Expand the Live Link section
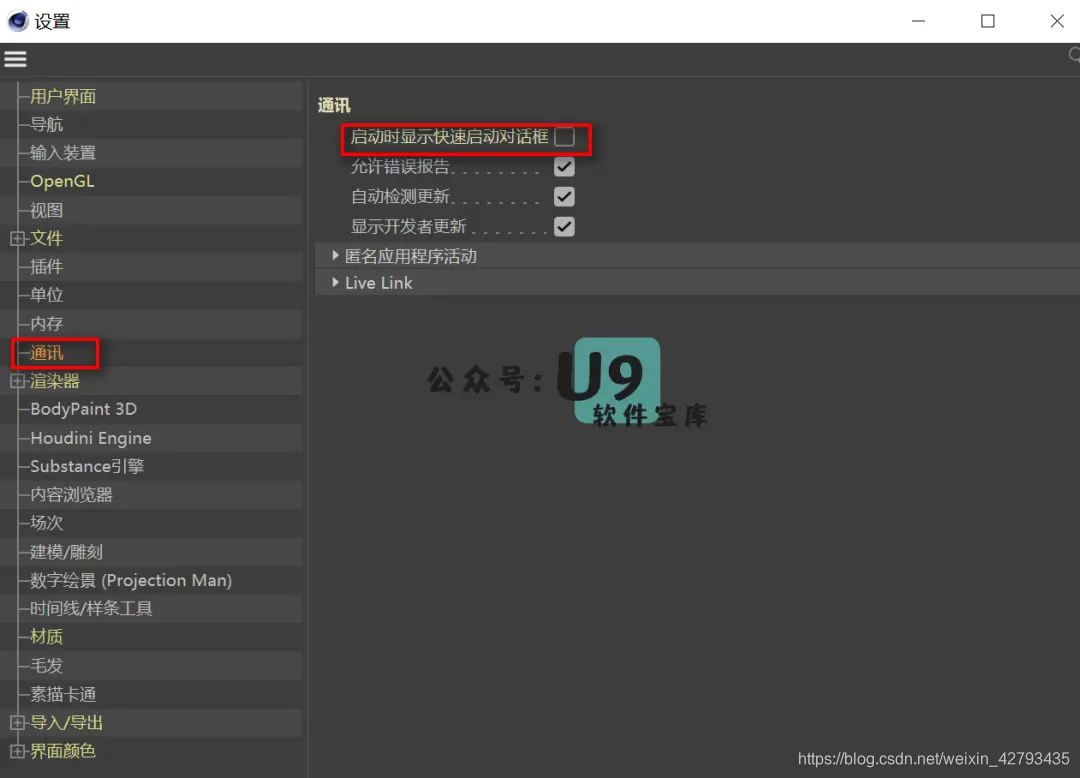This screenshot has width=1080, height=778. click(x=334, y=282)
